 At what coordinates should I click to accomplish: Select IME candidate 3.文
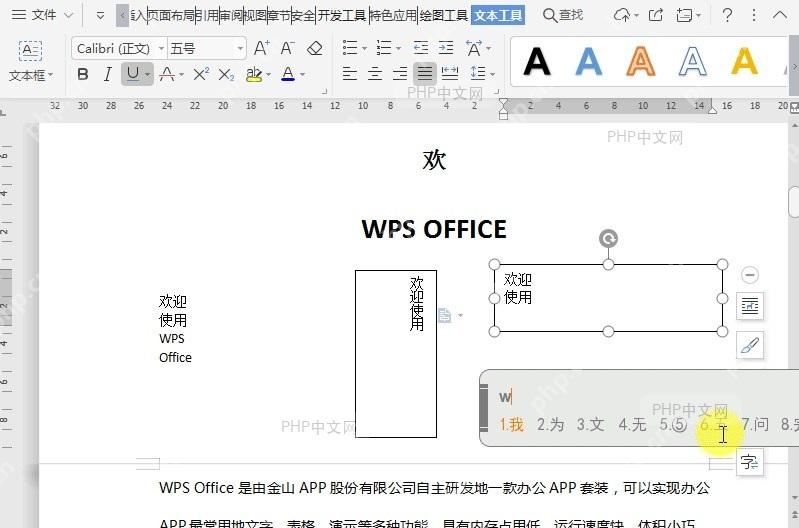coord(591,425)
